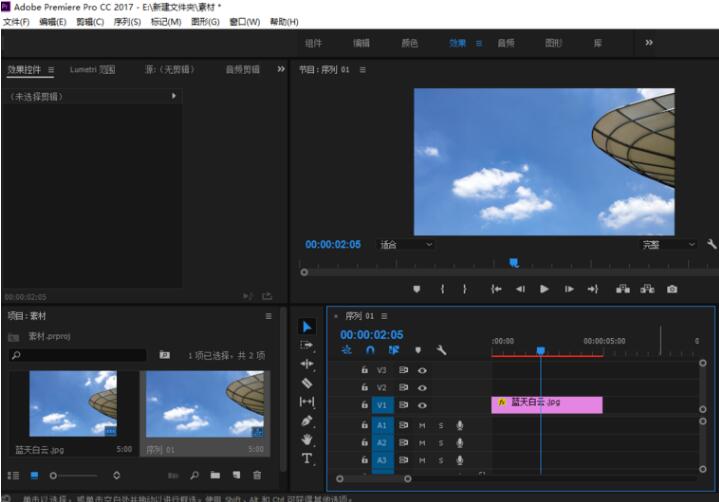Open the 序列(S) menu
The height and width of the screenshot is (502, 719).
pyautogui.click(x=127, y=22)
